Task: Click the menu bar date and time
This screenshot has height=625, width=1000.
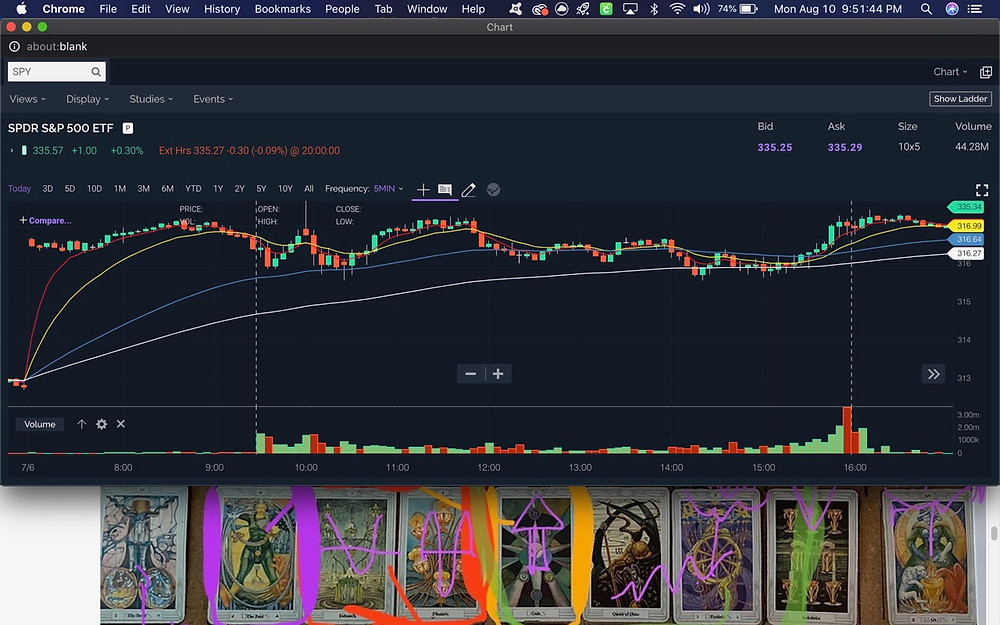Action: click(x=837, y=9)
